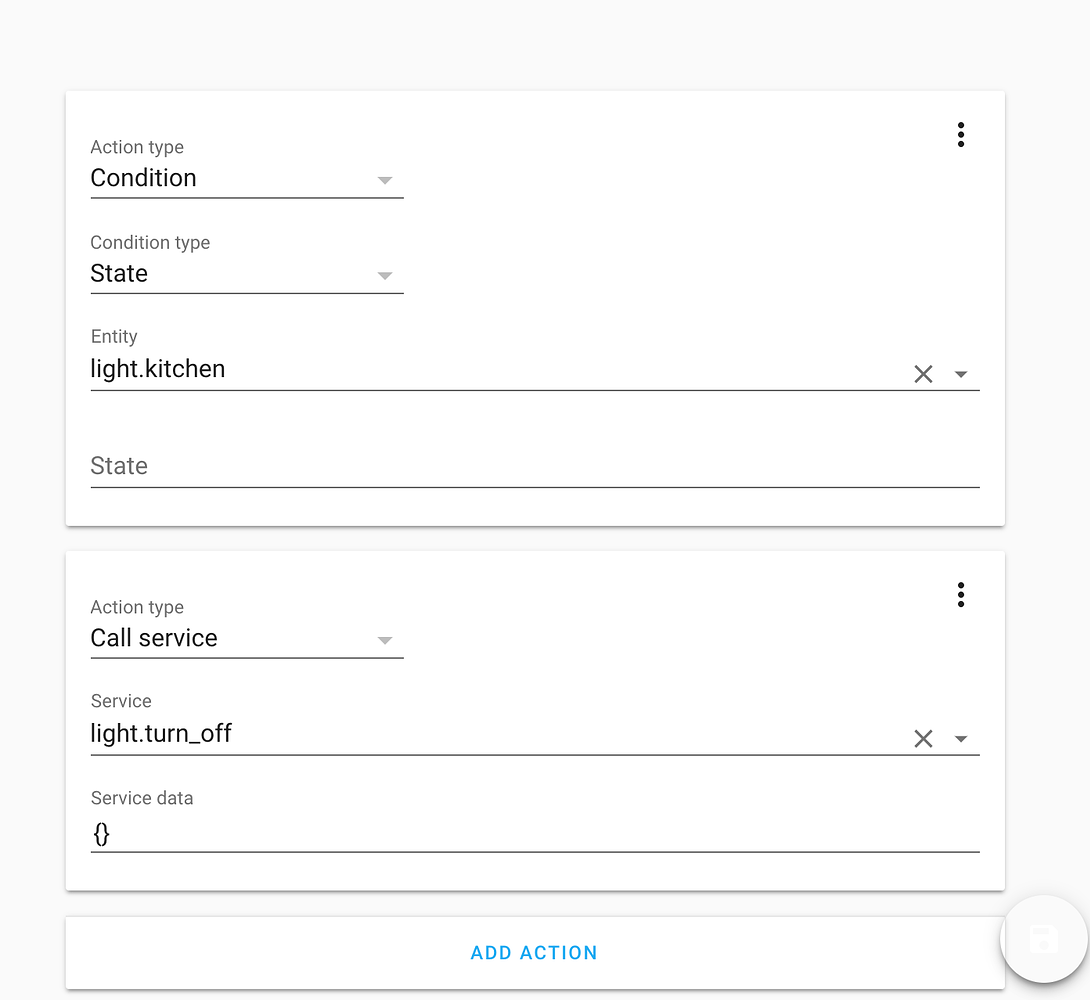1090x1000 pixels.
Task: Click the Service data label
Action: [142, 798]
